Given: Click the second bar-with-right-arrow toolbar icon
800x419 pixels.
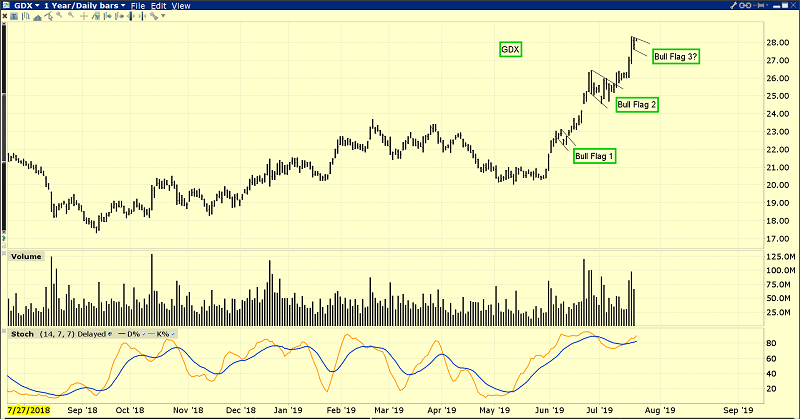Looking at the screenshot, I should pyautogui.click(x=119, y=16).
